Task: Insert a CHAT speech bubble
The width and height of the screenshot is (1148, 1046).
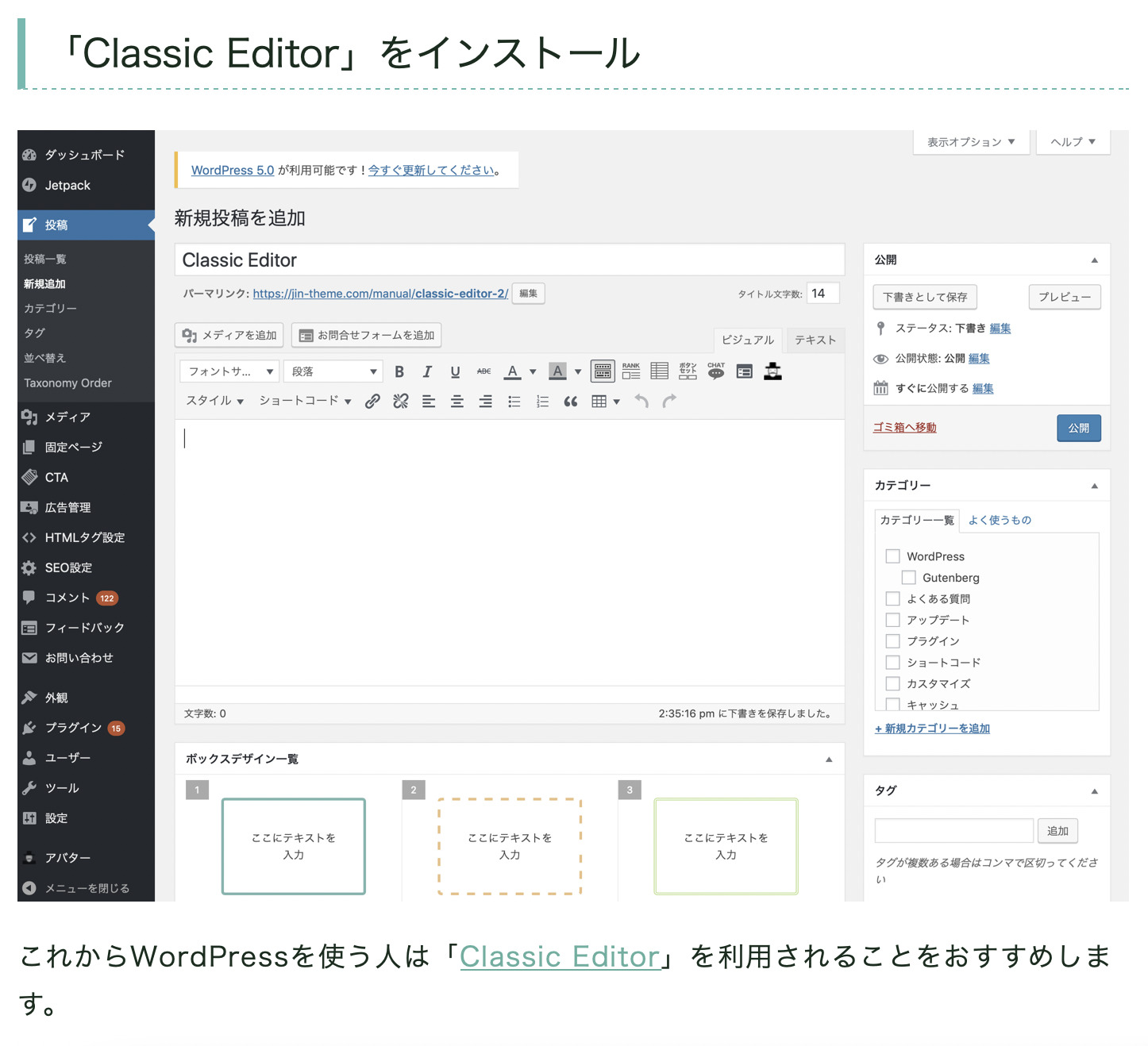Action: [716, 371]
